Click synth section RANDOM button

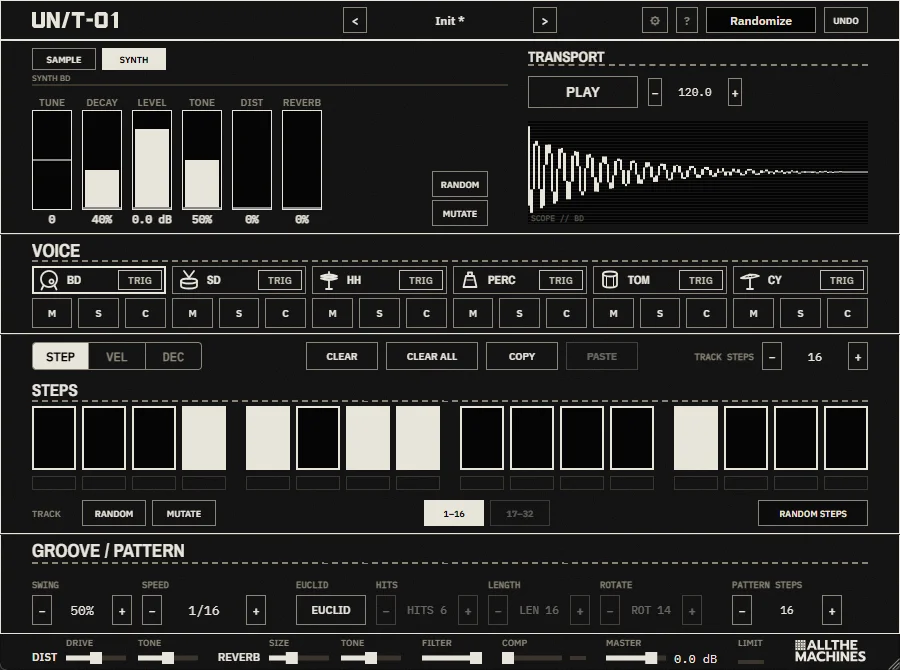click(x=460, y=184)
